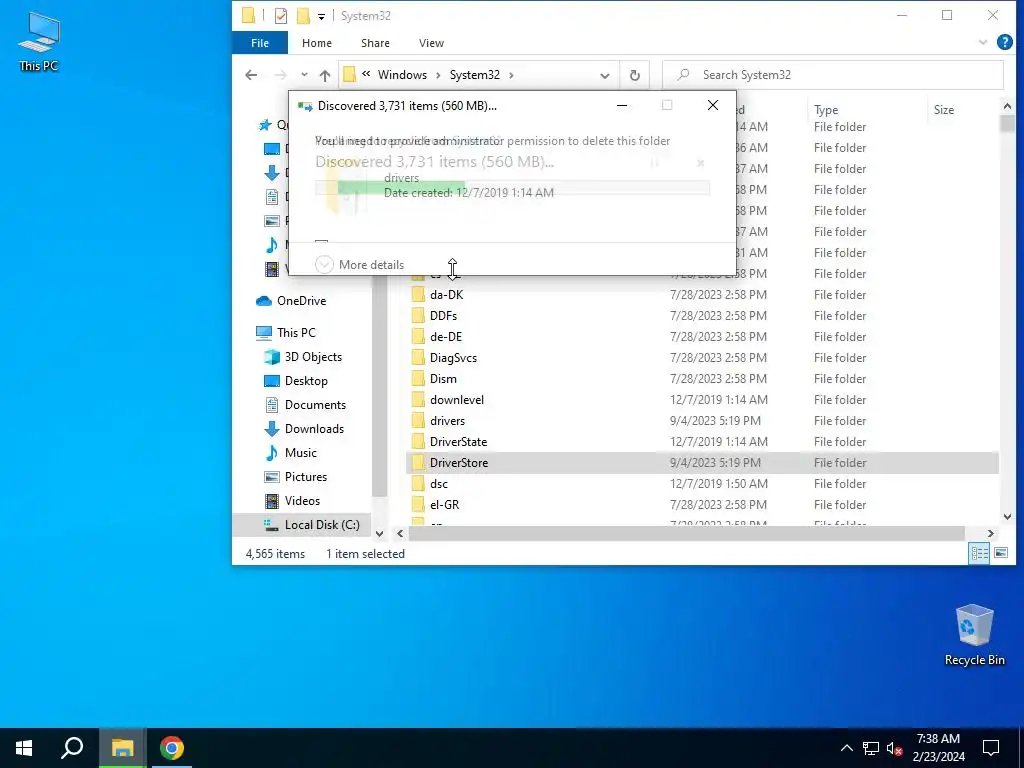
Task: Click the delete progress bar
Action: (x=512, y=187)
